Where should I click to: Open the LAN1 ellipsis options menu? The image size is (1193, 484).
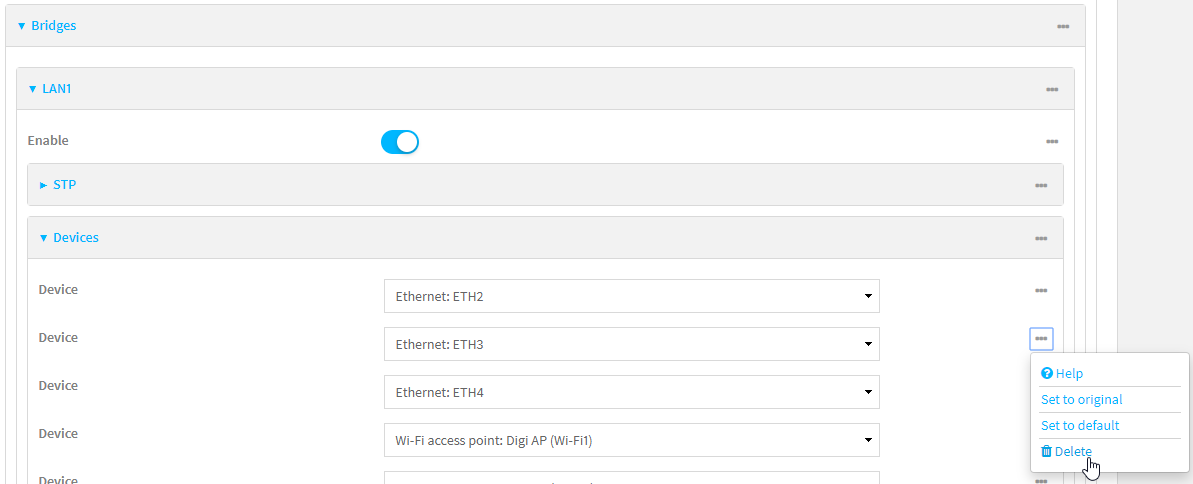pos(1052,89)
